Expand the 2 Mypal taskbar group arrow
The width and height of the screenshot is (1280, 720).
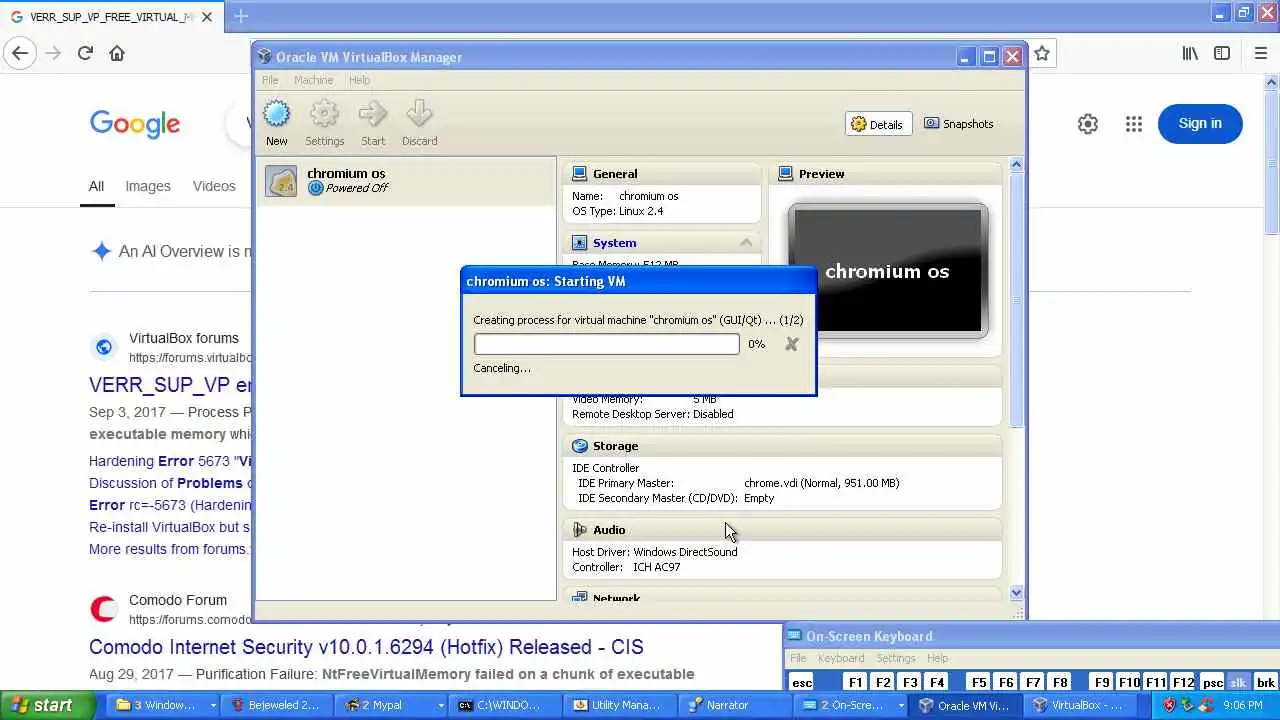(x=440, y=705)
